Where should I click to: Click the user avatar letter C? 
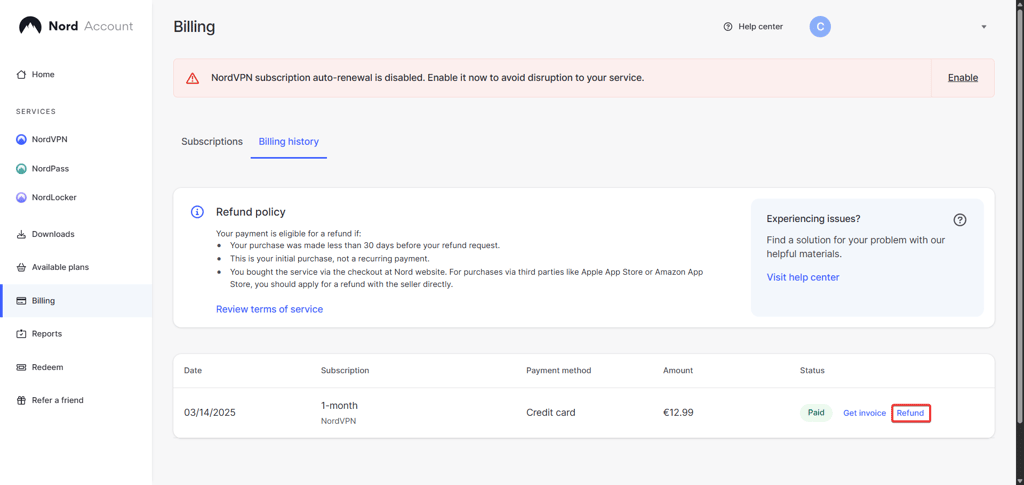820,27
